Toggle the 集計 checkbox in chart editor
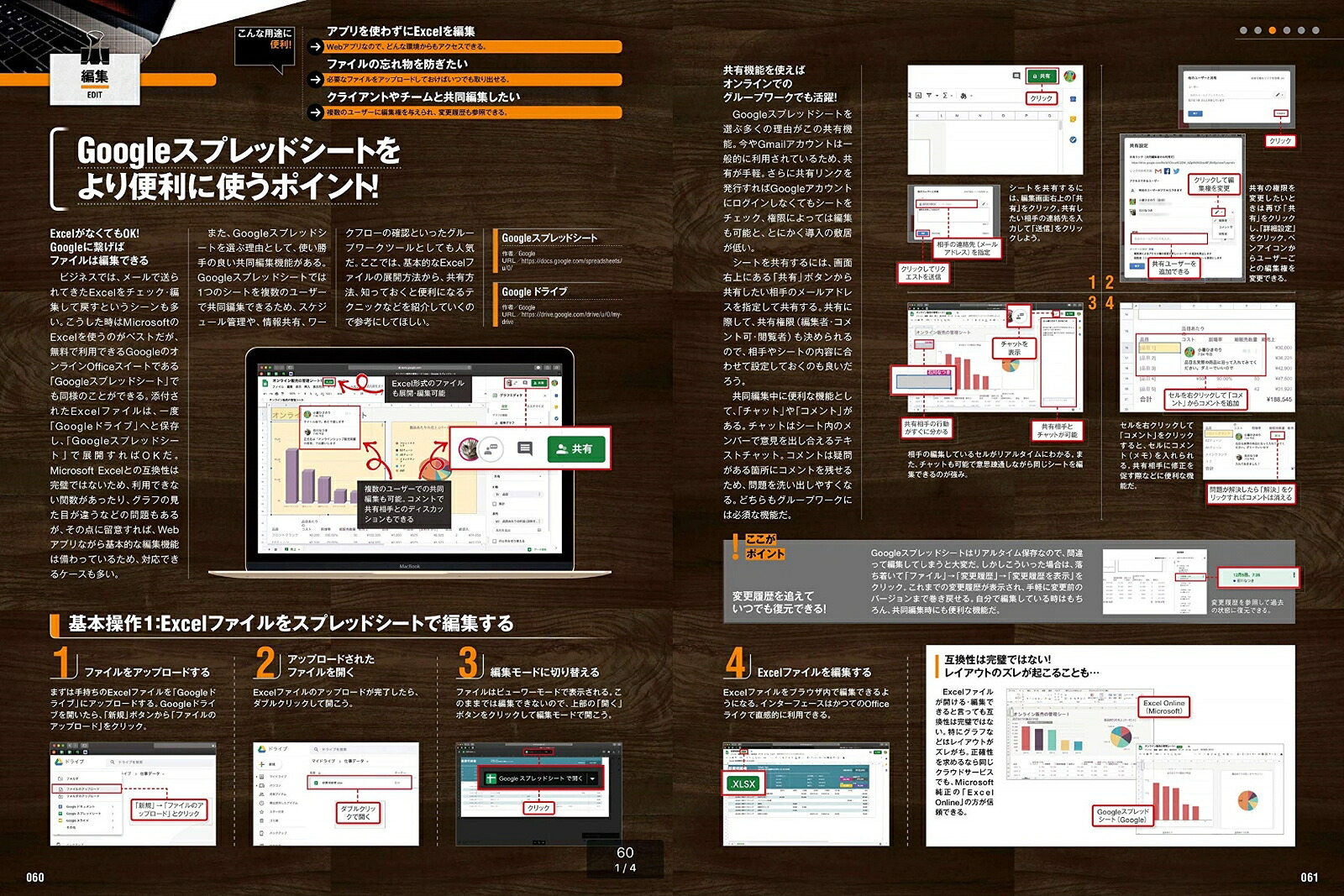The image size is (1344, 896). coord(495,504)
